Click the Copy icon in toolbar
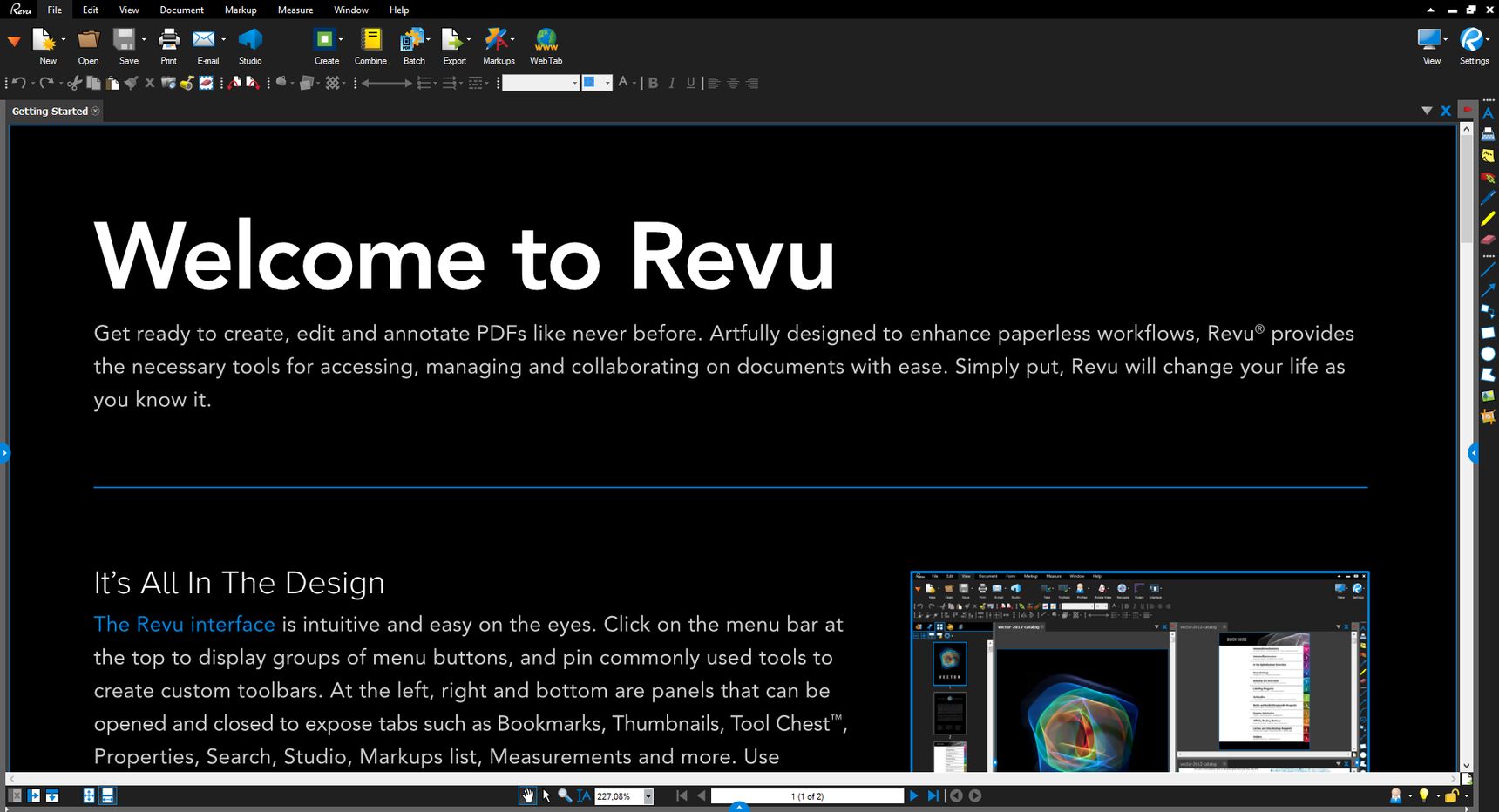This screenshot has width=1499, height=812. [93, 83]
